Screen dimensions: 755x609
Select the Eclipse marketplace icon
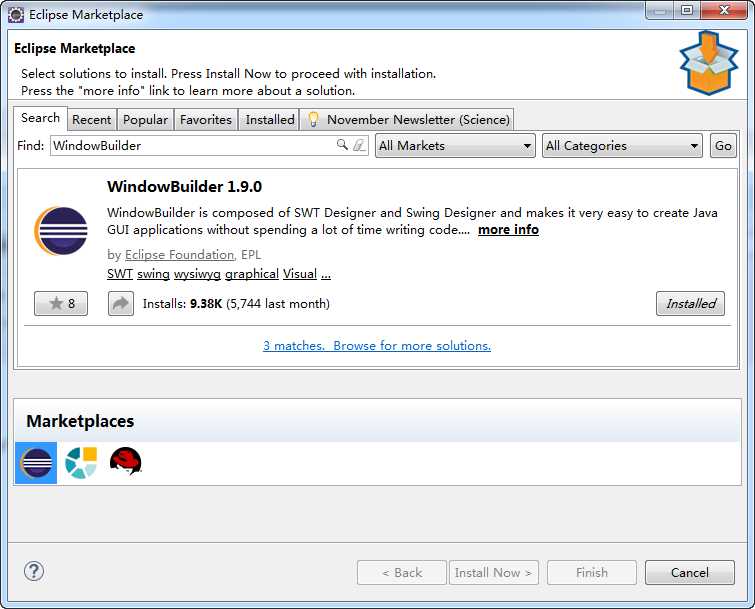pyautogui.click(x=36, y=463)
